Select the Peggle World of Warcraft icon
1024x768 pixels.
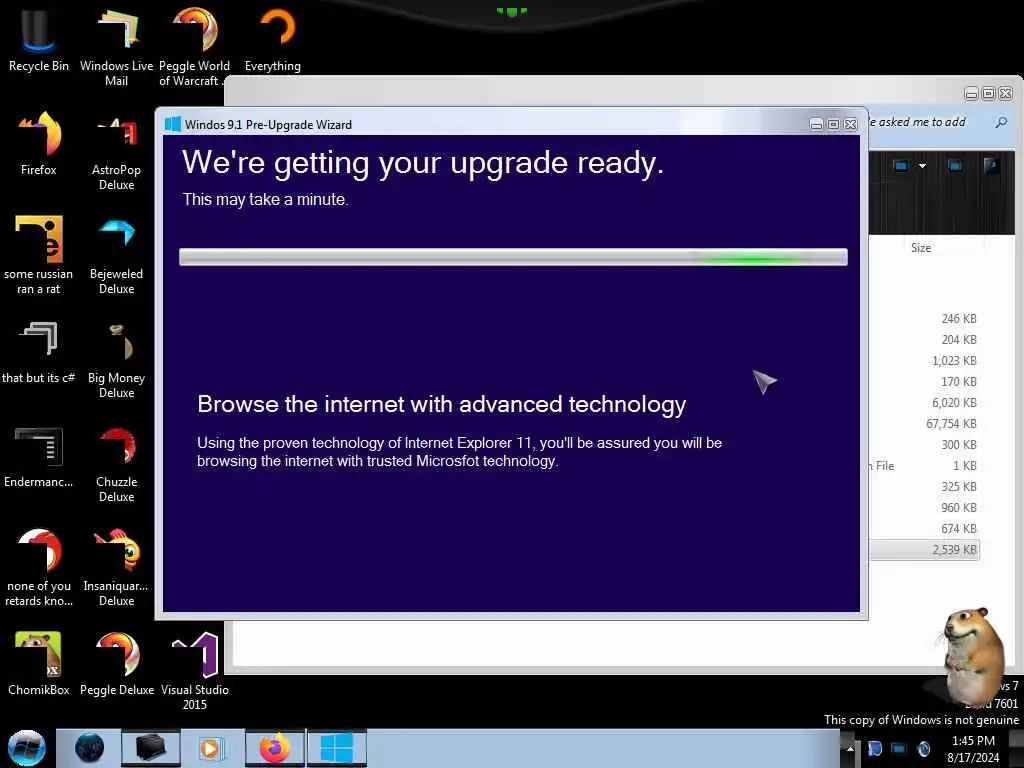pos(194,46)
